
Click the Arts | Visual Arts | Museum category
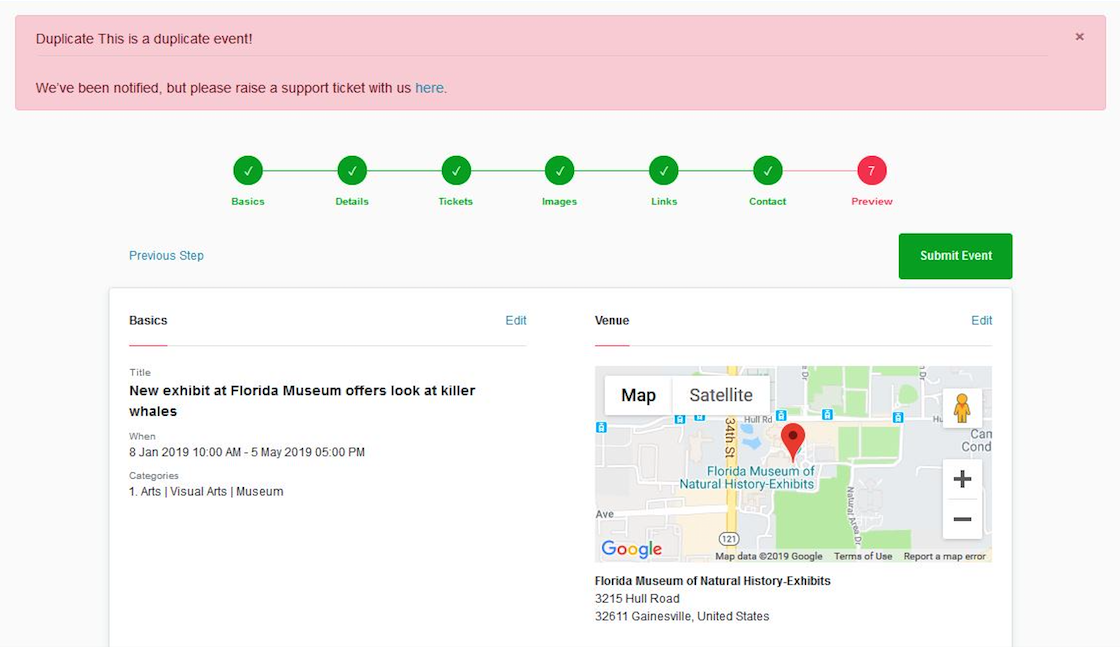point(212,491)
